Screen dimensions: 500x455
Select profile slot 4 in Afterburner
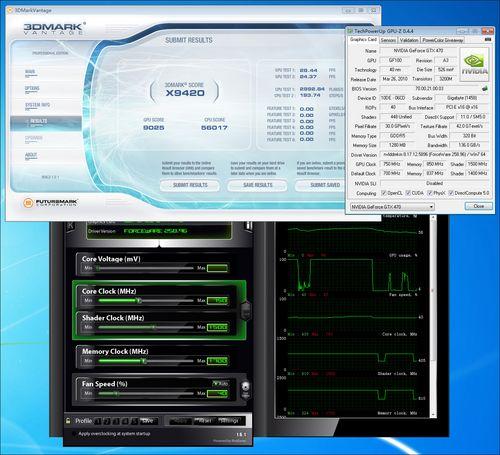pos(125,421)
